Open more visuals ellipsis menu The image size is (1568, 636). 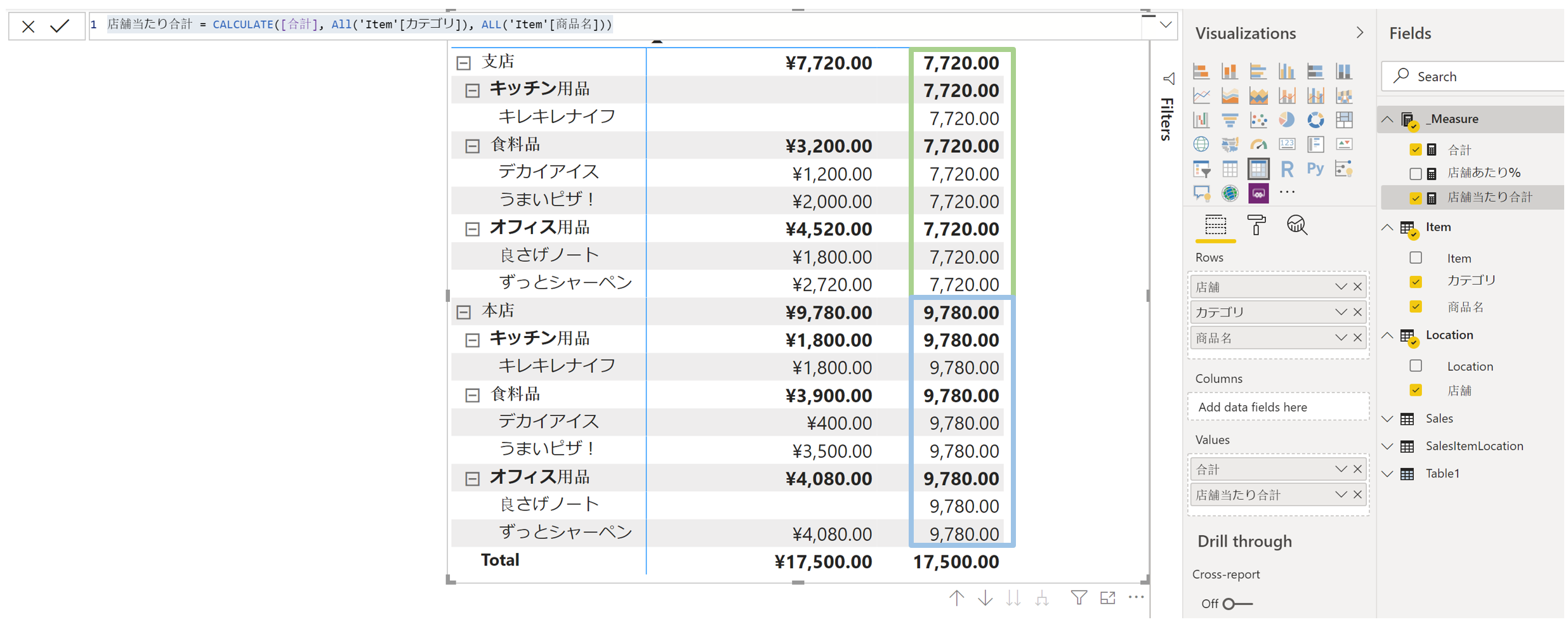click(x=1286, y=192)
